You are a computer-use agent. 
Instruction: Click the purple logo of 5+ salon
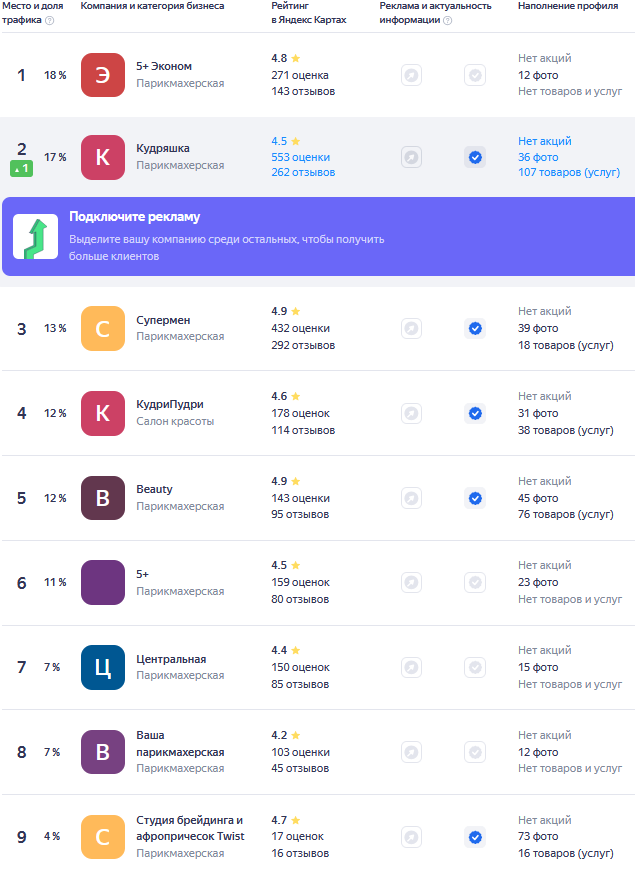click(103, 583)
